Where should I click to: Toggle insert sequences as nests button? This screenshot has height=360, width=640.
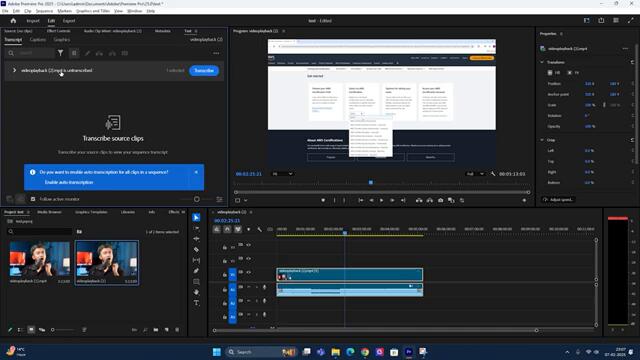coord(217,229)
